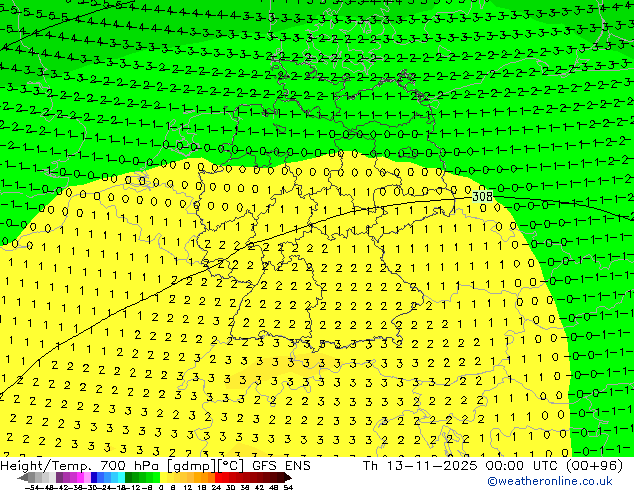Click the yellow segment of the temperature legend
Screen dimensions: 634x490
[163, 478]
